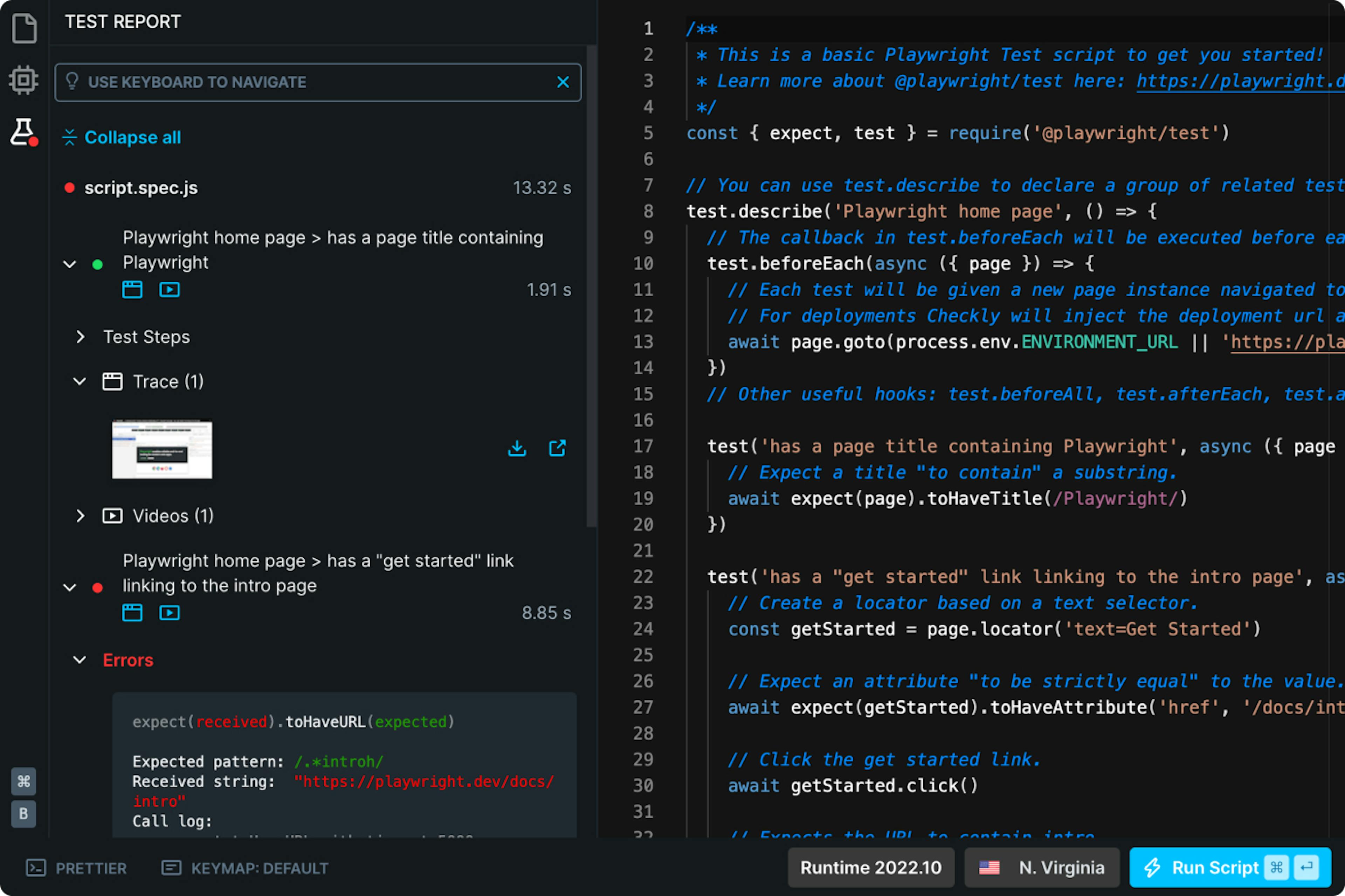Click the USA flag icon
This screenshot has height=896, width=1345.
(x=989, y=867)
